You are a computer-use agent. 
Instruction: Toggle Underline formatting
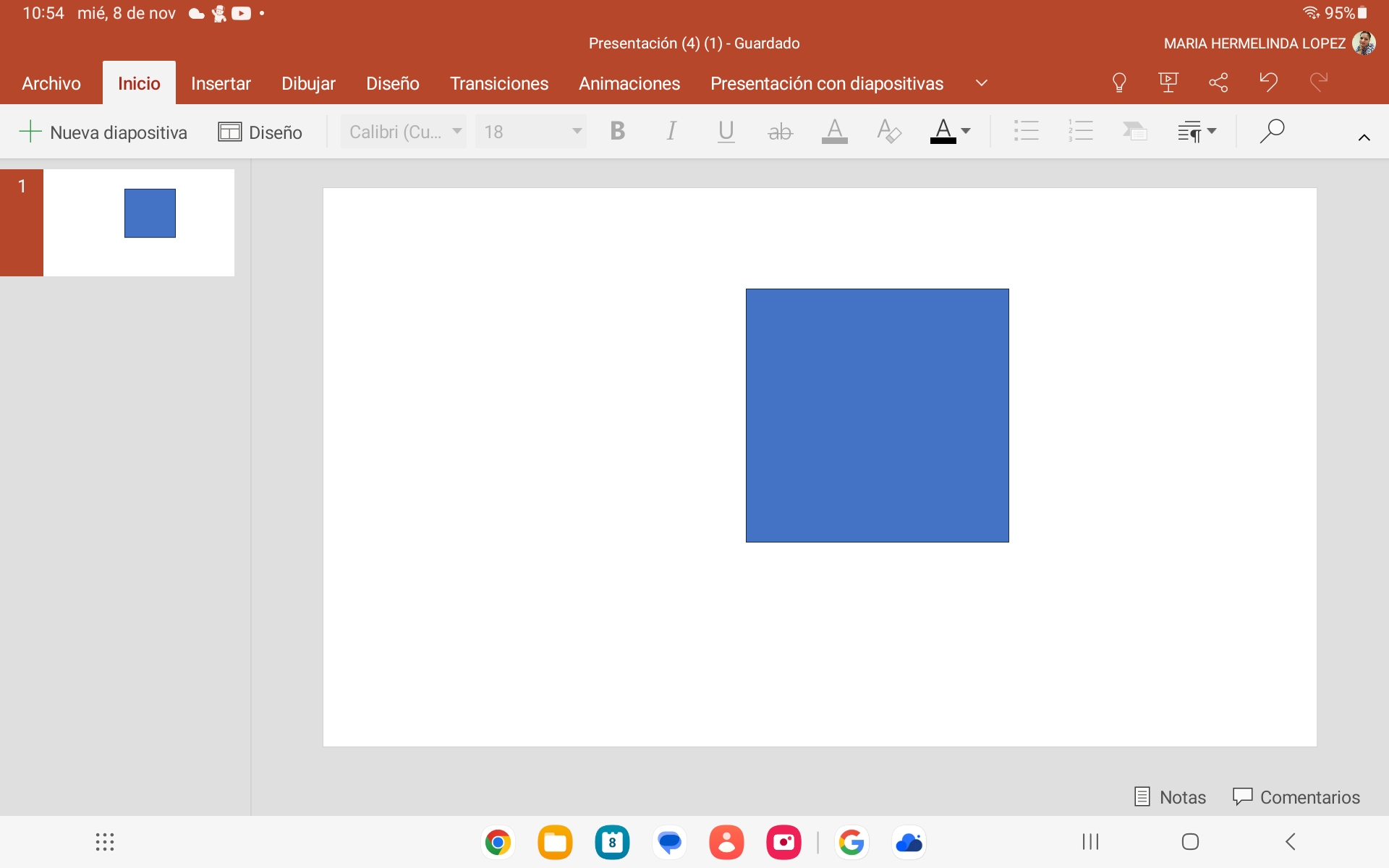(x=726, y=132)
